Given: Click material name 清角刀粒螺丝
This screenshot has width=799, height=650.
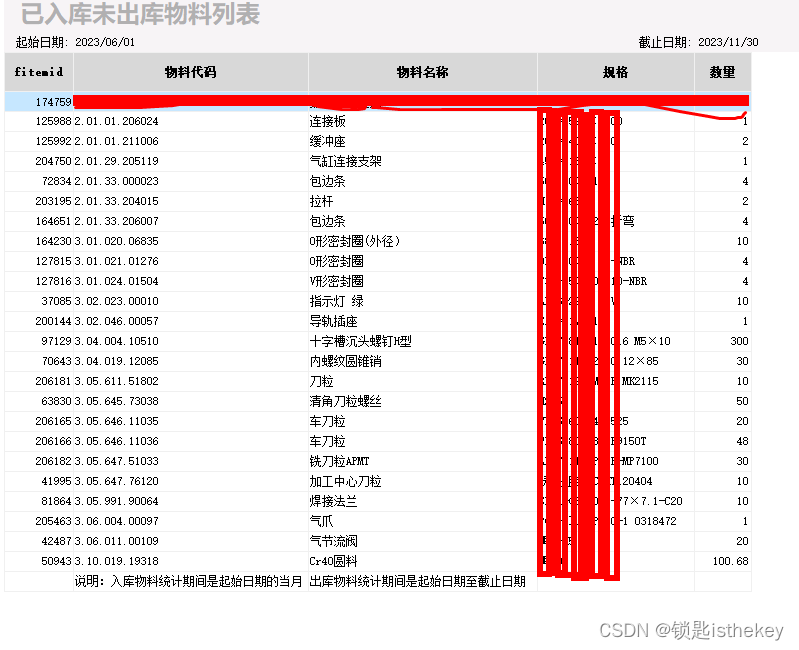Looking at the screenshot, I should [345, 401].
